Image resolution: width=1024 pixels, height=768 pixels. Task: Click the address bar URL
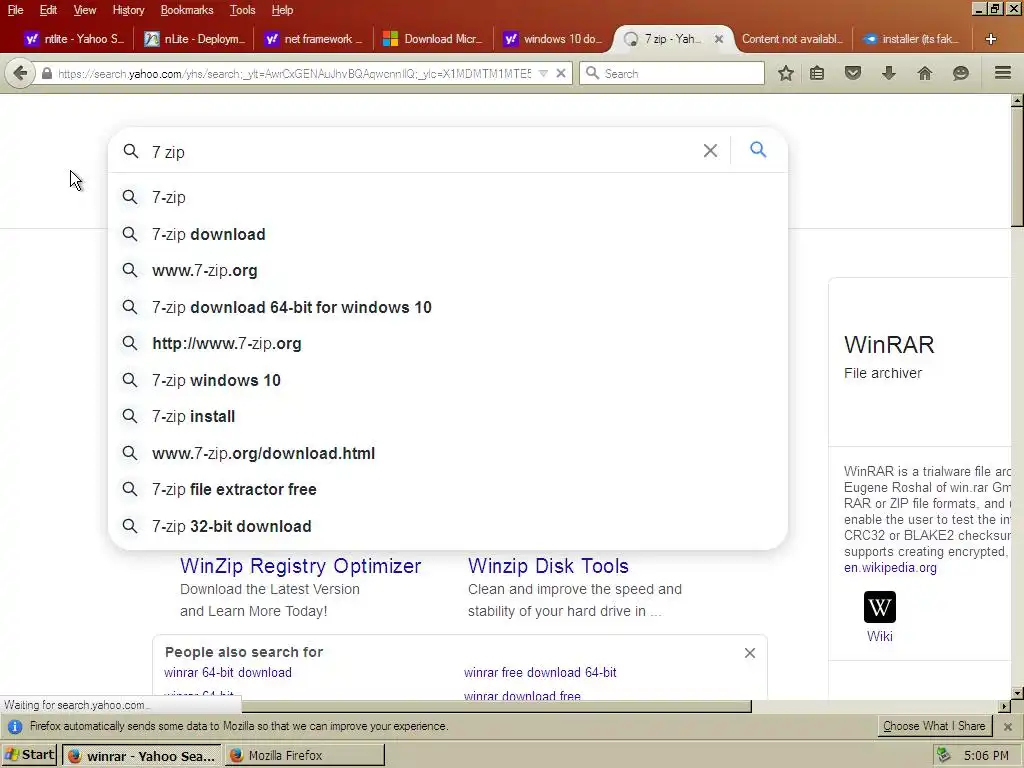(x=295, y=74)
